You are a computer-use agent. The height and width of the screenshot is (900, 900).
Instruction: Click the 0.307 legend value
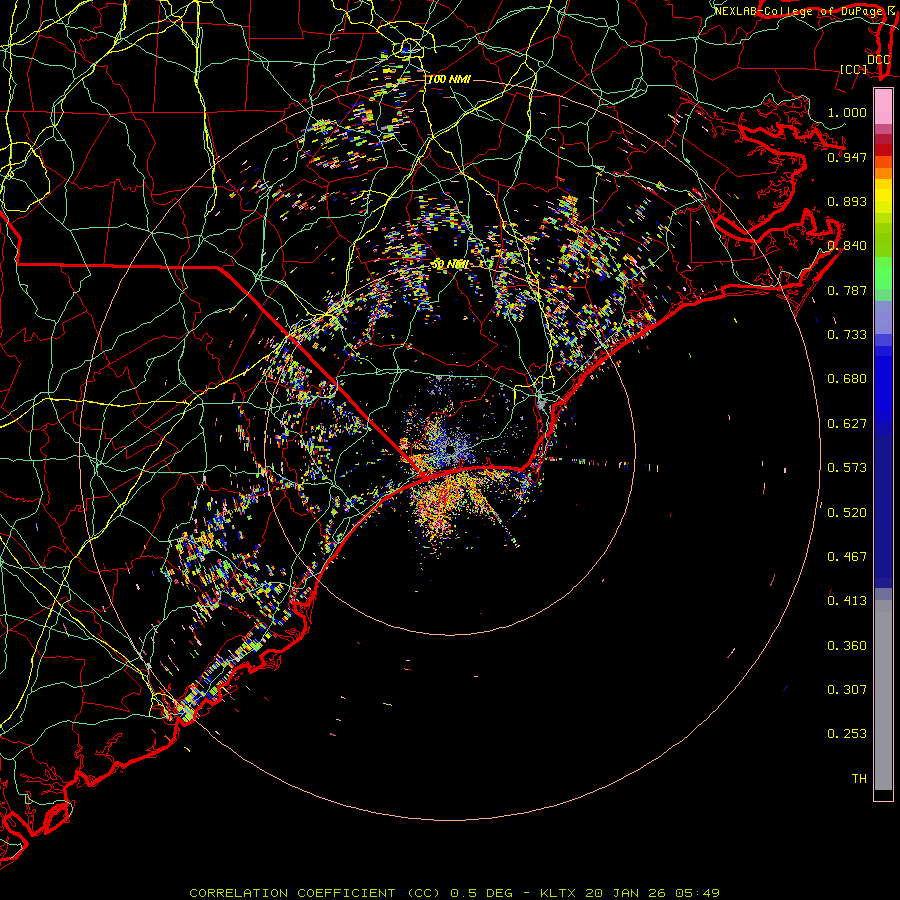tap(847, 690)
